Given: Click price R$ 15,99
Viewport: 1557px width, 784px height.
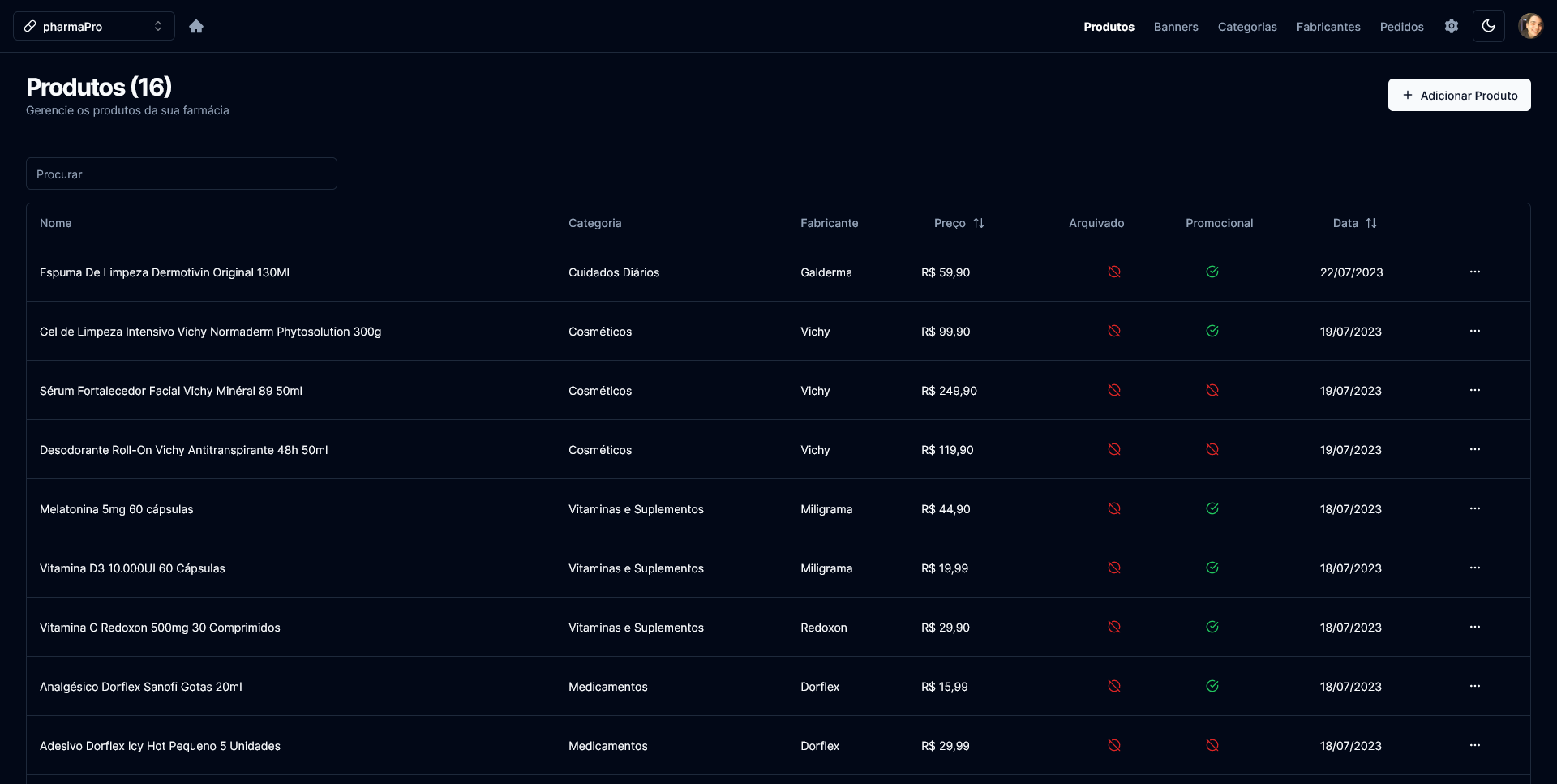Looking at the screenshot, I should pos(945,687).
